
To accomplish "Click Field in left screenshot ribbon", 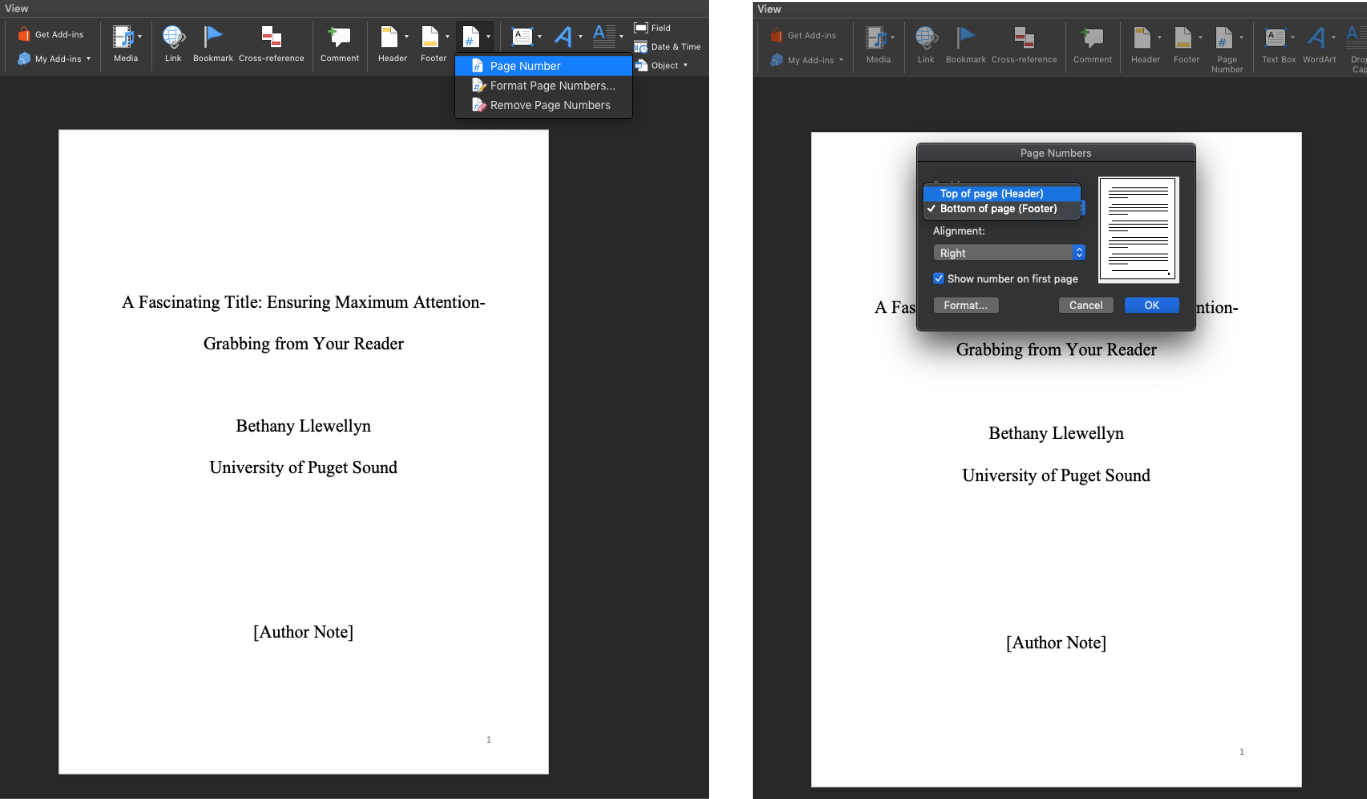I will point(652,28).
